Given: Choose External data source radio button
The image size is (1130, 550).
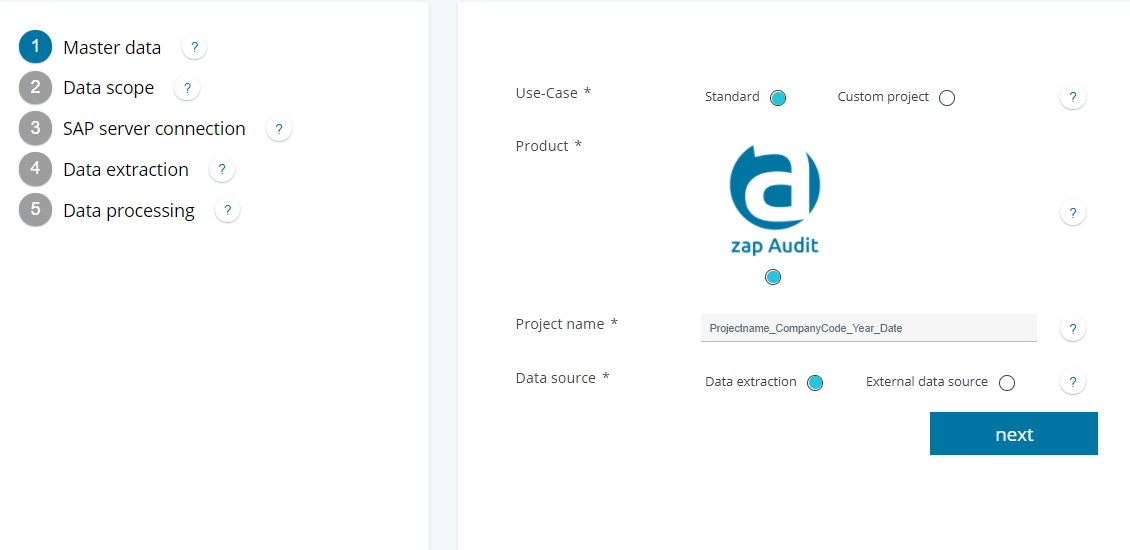Looking at the screenshot, I should point(1007,383).
